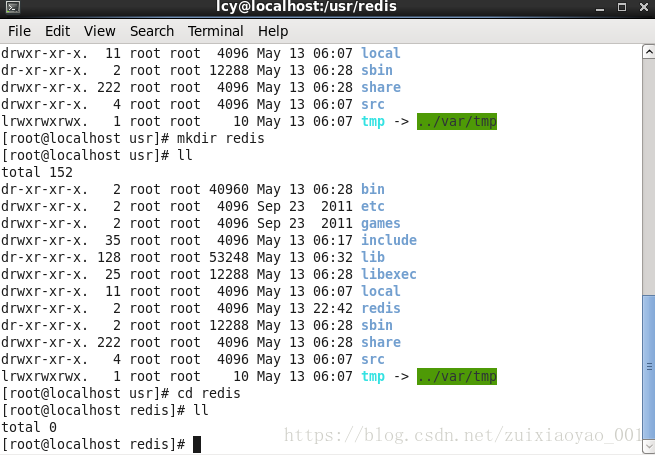Click the 'mkdir redis' command text

click(x=221, y=138)
